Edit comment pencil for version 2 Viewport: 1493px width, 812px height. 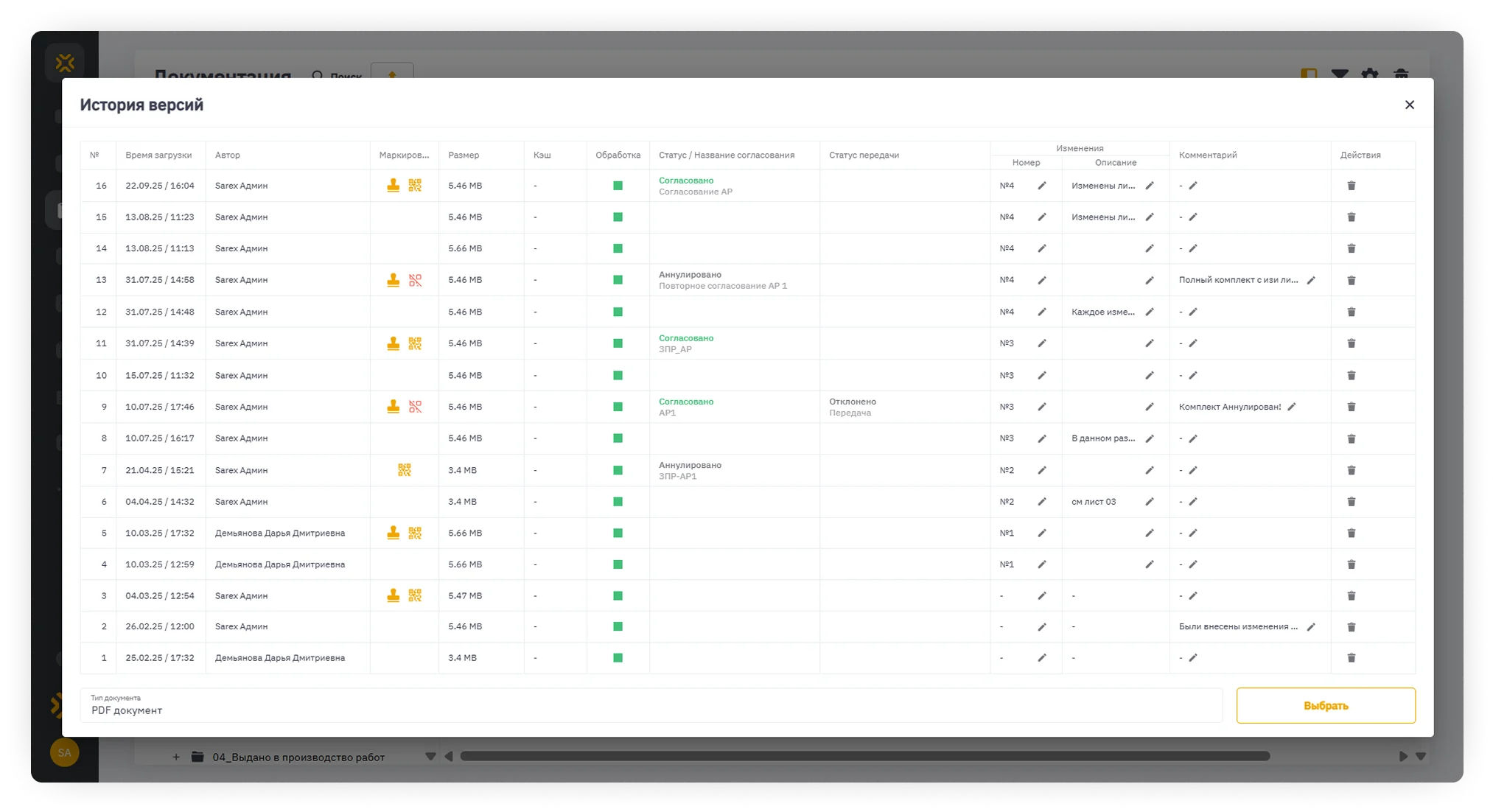(1310, 627)
